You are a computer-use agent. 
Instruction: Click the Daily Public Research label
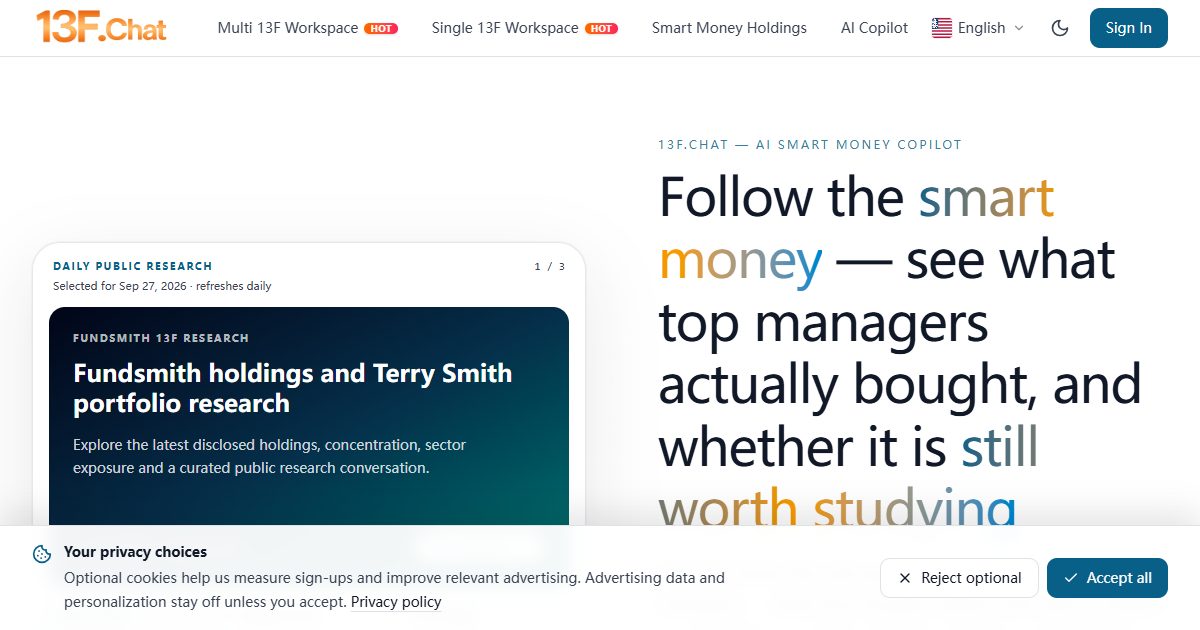tap(133, 266)
